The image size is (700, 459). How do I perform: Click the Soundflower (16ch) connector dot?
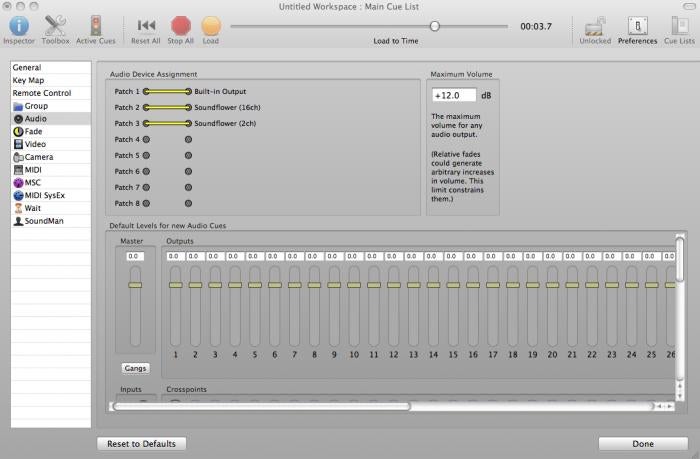pos(188,108)
